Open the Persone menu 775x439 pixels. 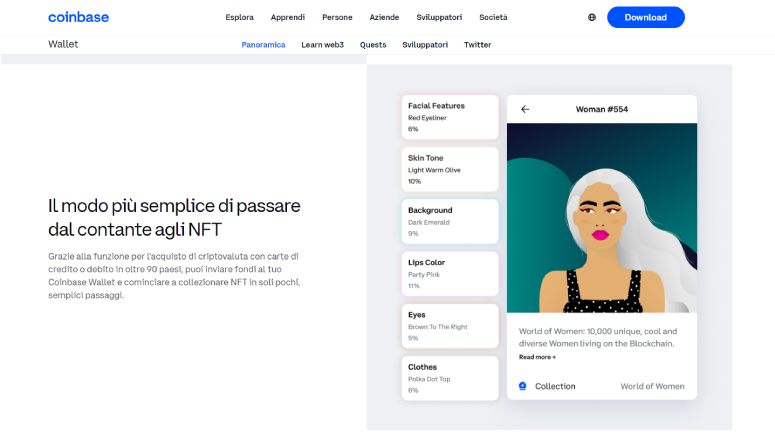(337, 17)
